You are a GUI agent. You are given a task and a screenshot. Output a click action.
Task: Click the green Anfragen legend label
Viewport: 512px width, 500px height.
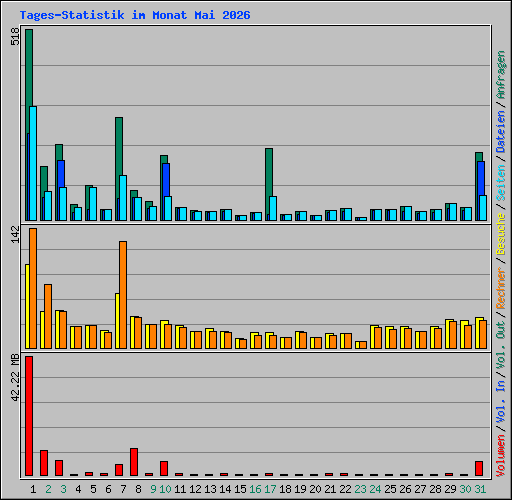pos(500,75)
